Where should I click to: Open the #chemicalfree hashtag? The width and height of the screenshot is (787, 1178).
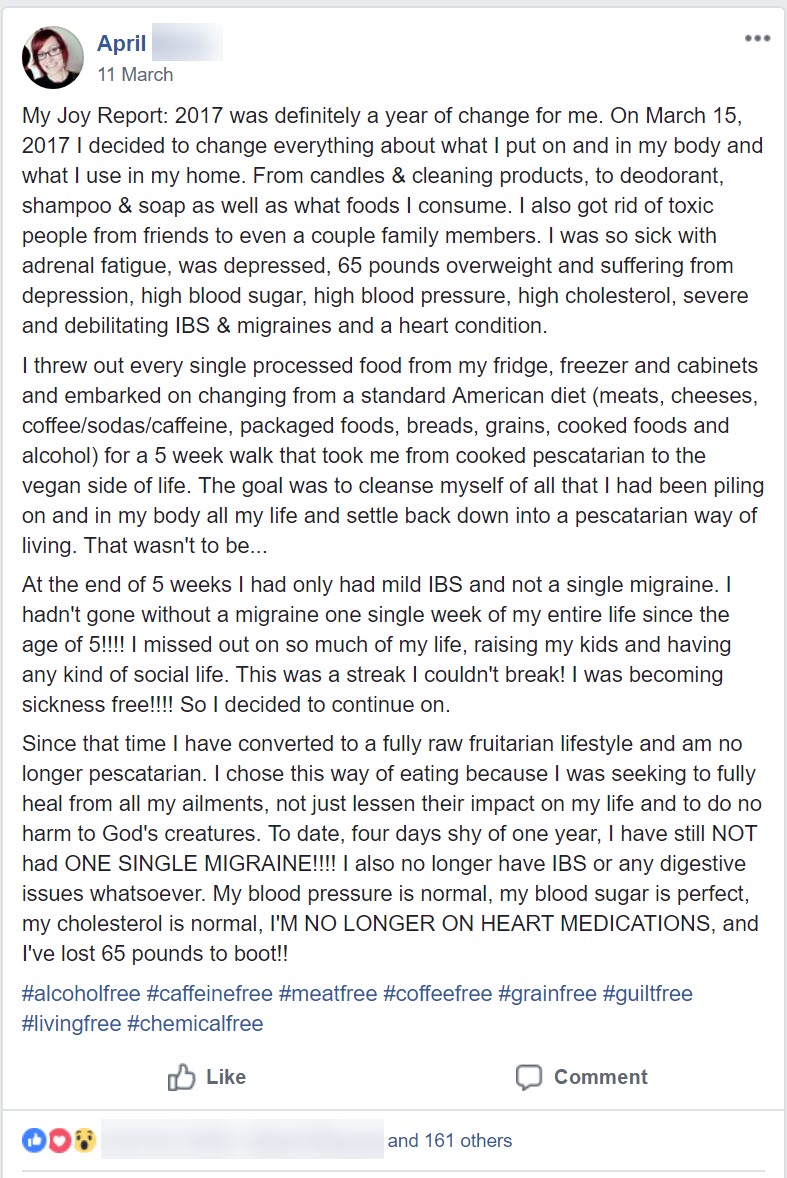click(x=195, y=1023)
